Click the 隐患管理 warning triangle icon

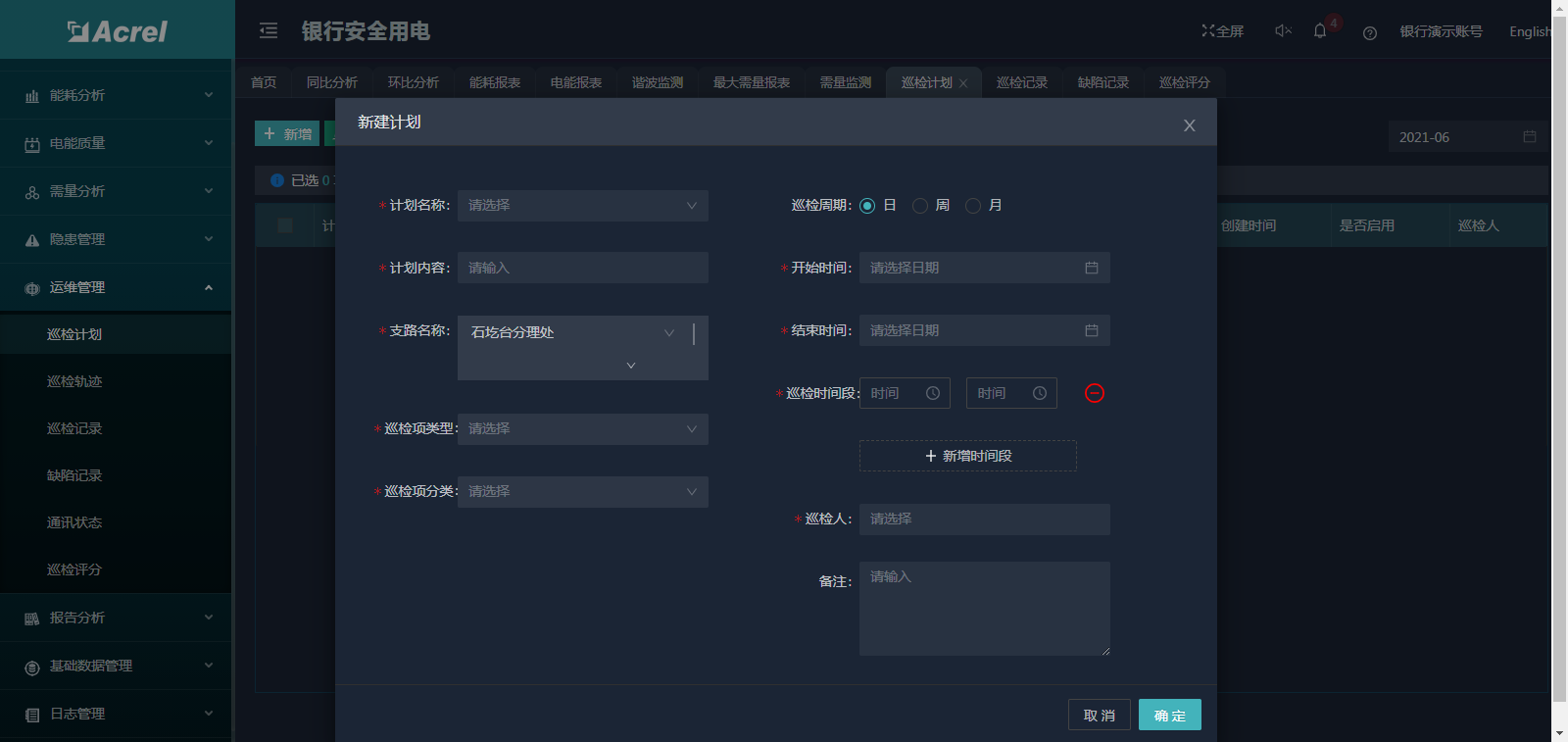32,240
